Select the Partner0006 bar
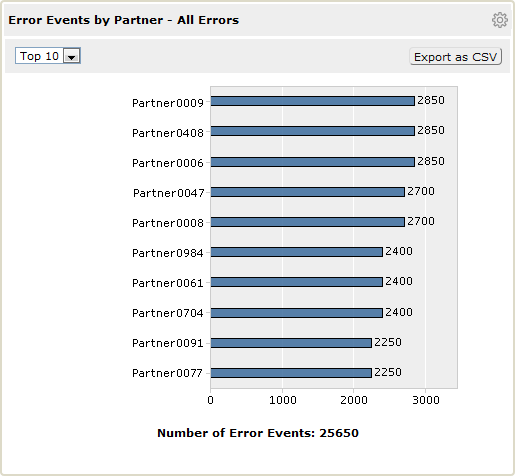Viewport: 515px width, 476px height. (x=313, y=162)
